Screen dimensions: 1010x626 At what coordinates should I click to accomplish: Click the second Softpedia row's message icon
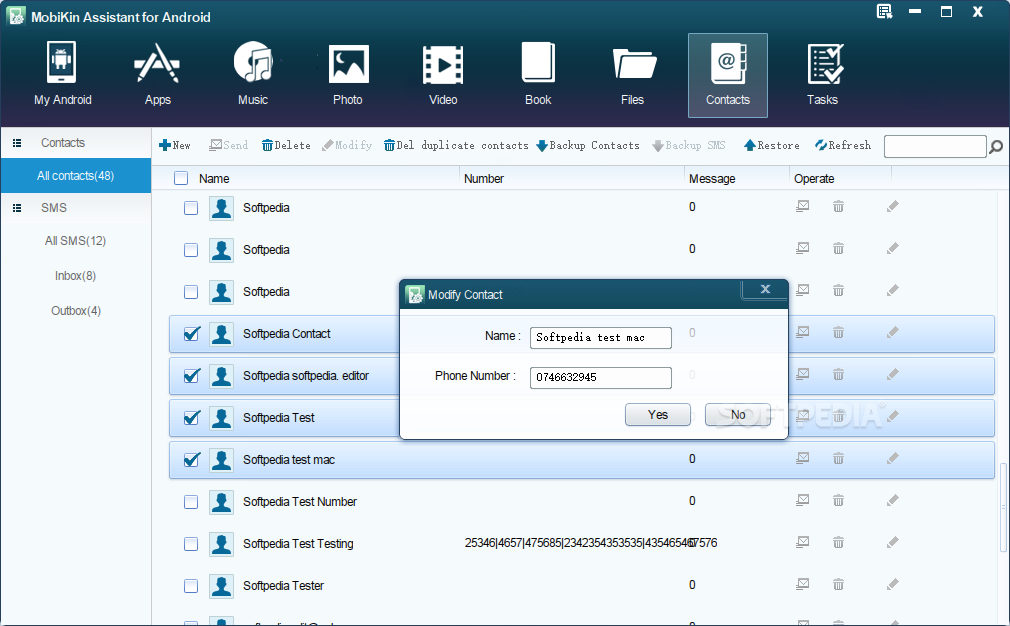(803, 249)
